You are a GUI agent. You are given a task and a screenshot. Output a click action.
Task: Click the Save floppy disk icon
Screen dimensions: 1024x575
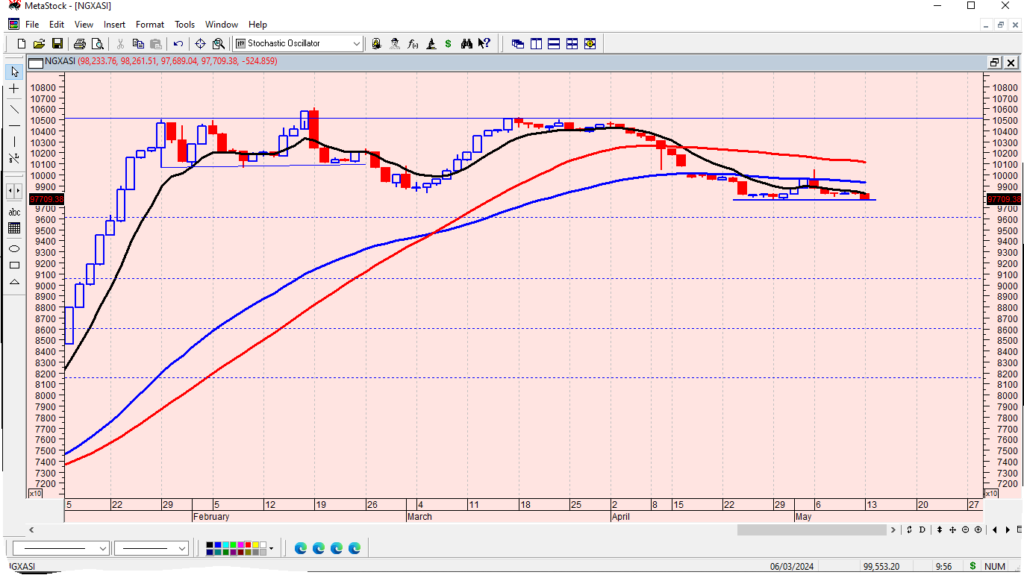tap(57, 44)
